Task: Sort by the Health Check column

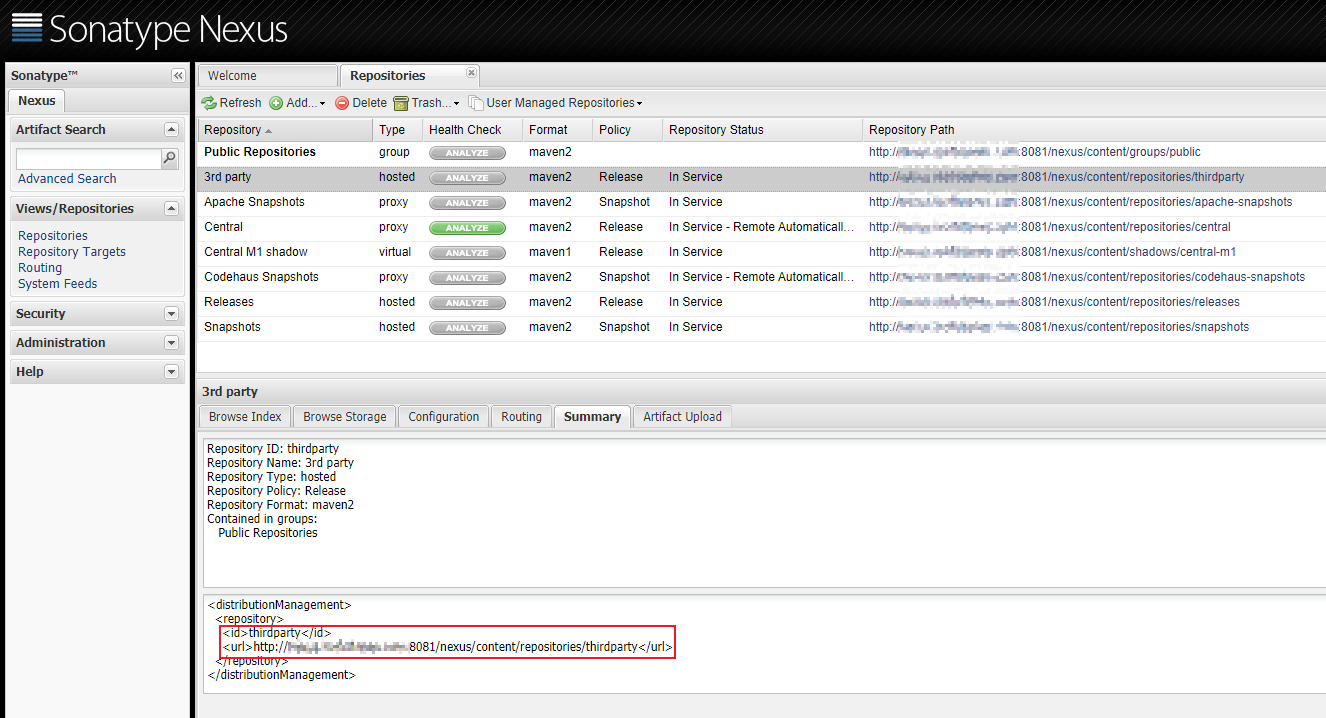Action: (x=472, y=130)
